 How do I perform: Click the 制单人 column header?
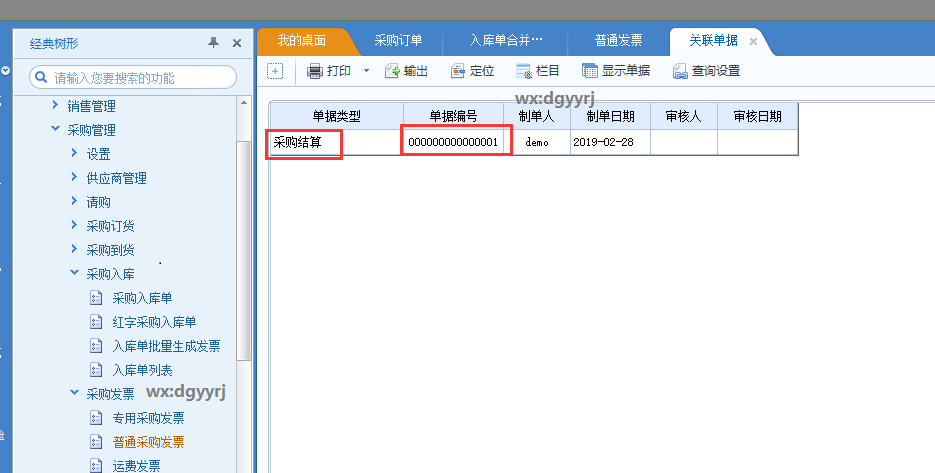pyautogui.click(x=537, y=116)
